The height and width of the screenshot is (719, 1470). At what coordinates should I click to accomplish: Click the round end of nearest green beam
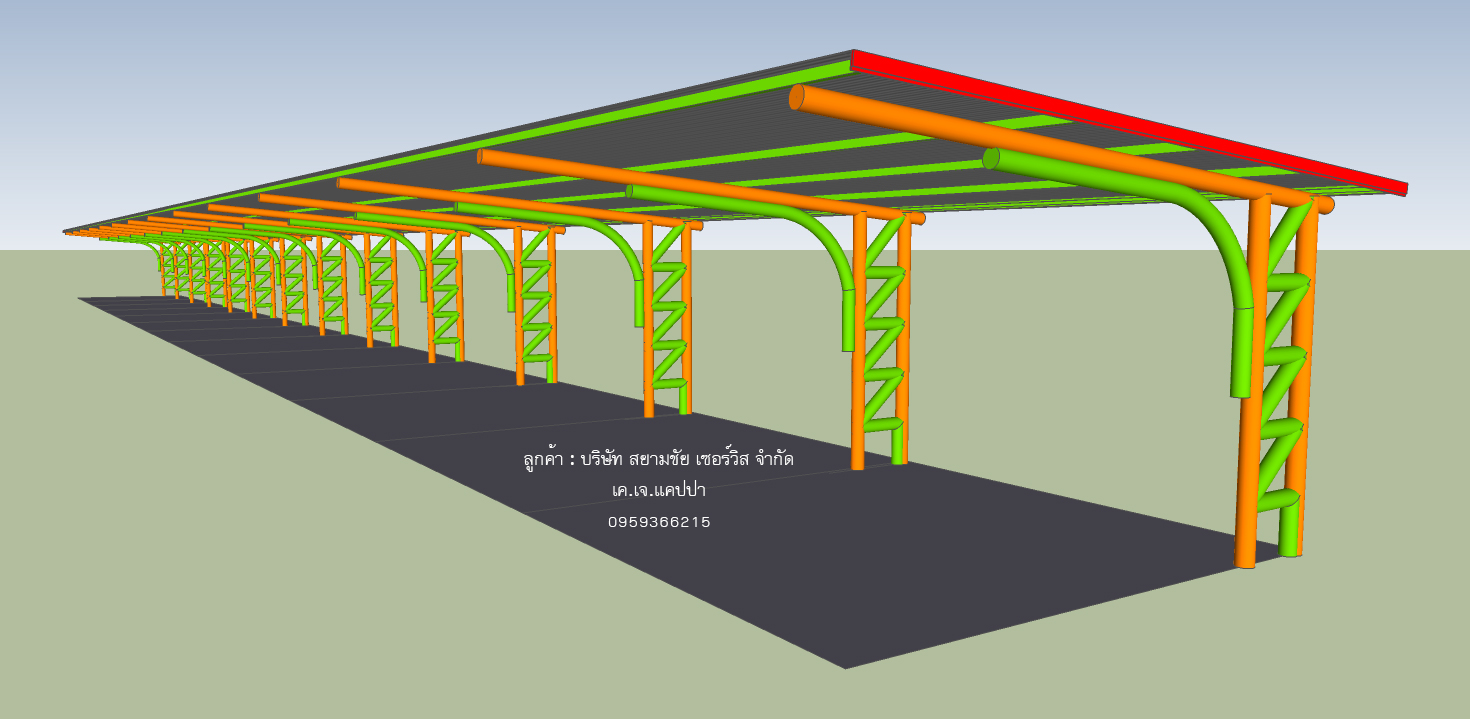click(991, 158)
